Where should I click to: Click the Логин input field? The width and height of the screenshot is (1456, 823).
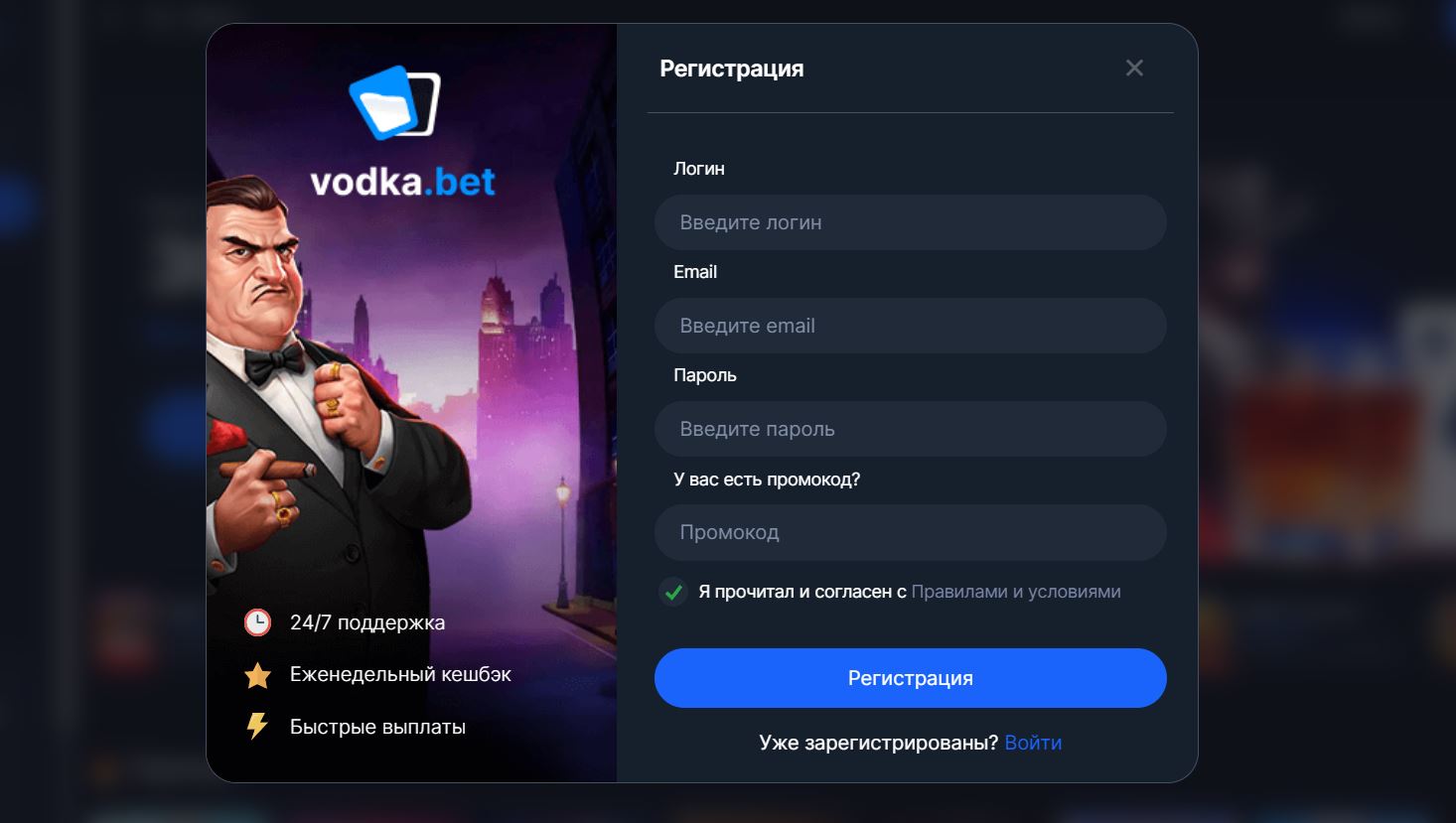(x=910, y=222)
